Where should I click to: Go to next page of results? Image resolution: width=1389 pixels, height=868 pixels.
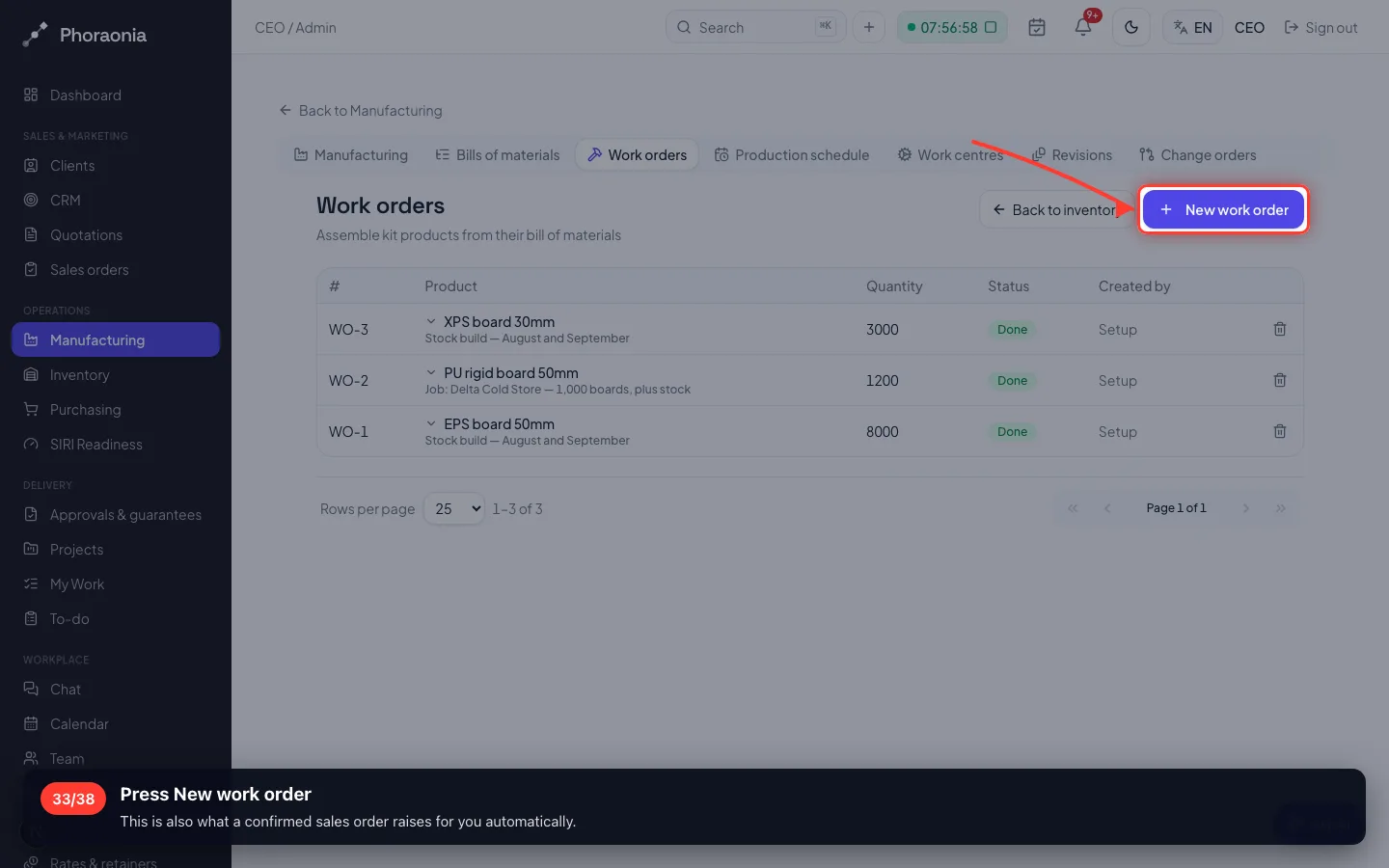coord(1245,508)
